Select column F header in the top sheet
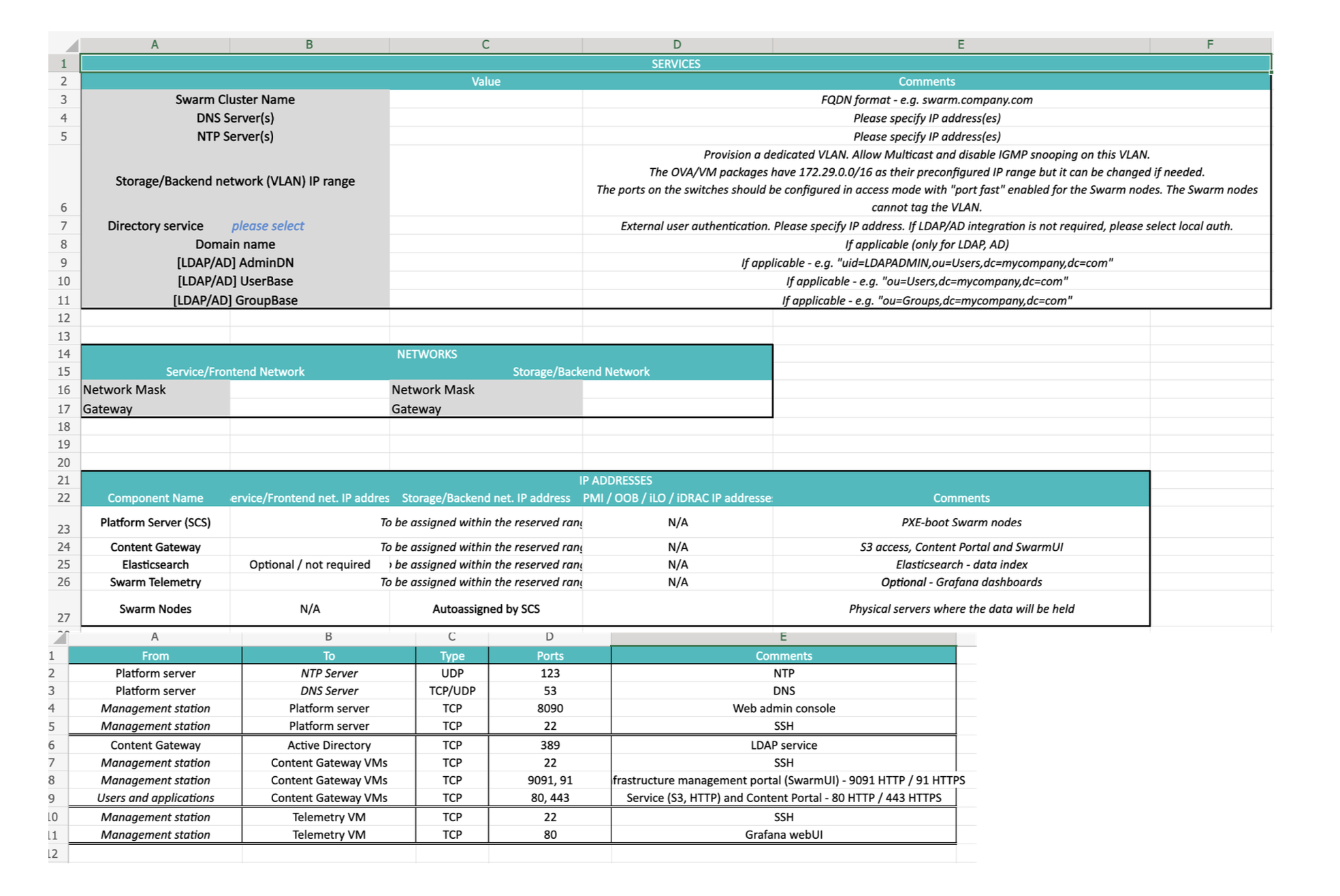Screen dimensions: 1340x896 point(1209,45)
